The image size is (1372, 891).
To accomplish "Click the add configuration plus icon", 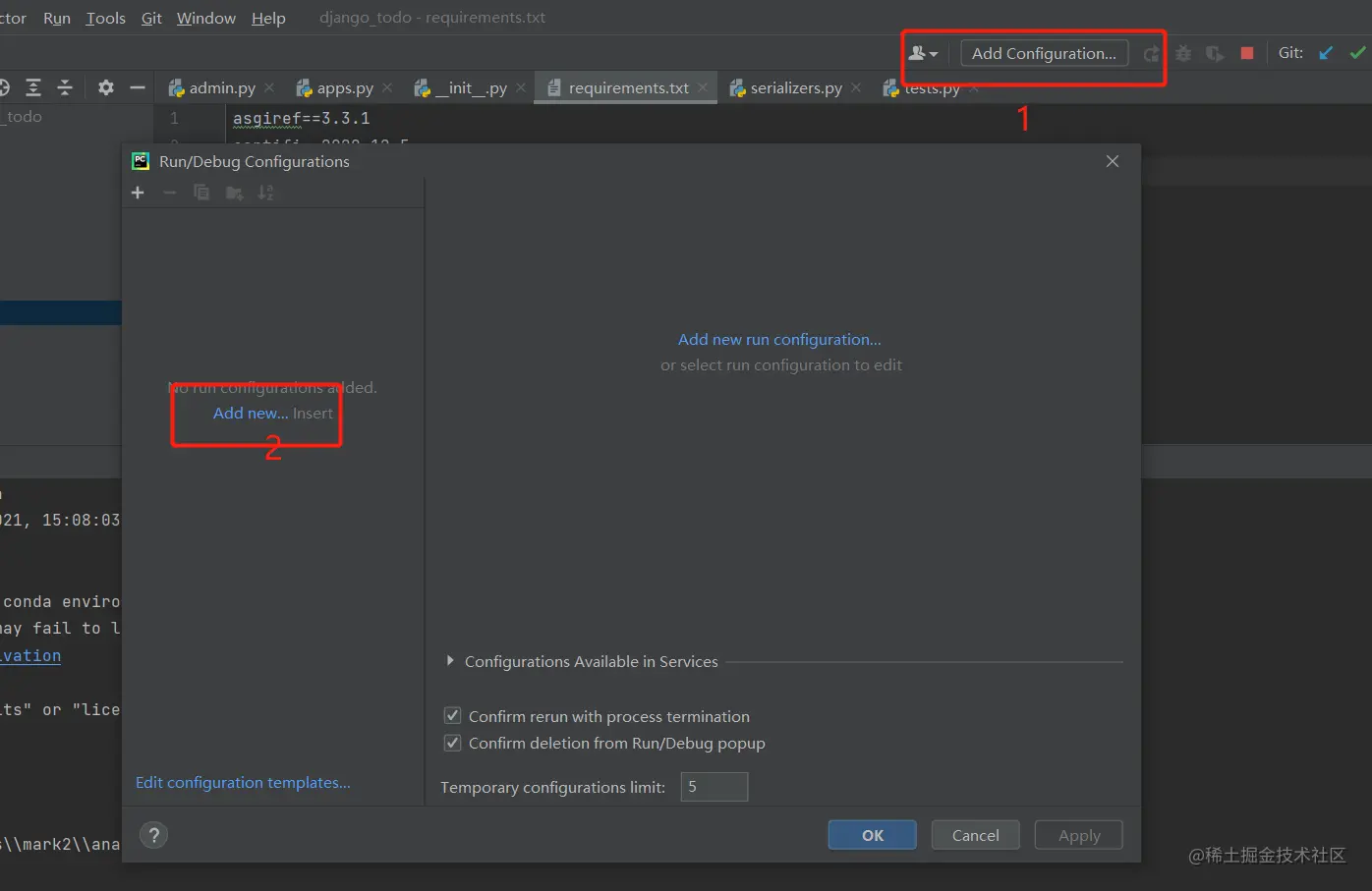I will (138, 193).
